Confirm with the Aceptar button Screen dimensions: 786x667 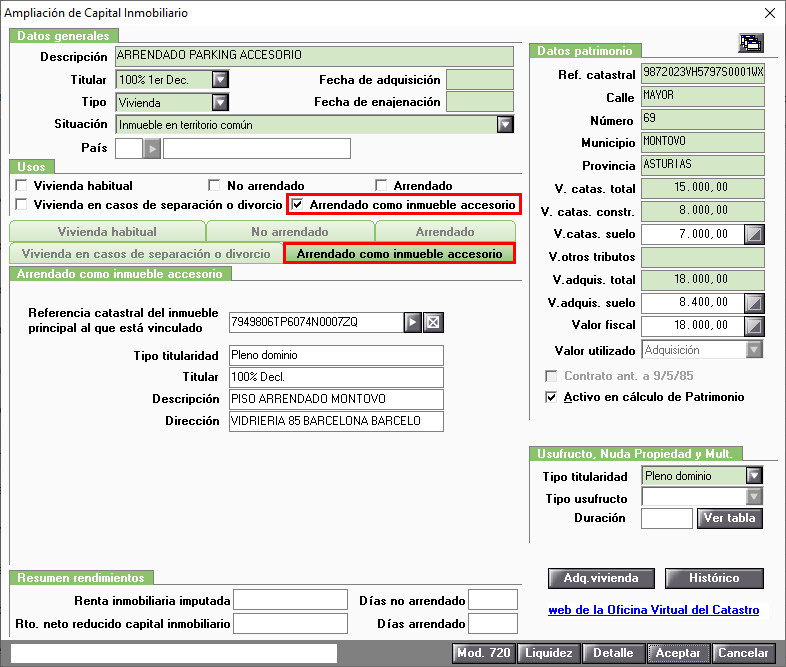678,653
